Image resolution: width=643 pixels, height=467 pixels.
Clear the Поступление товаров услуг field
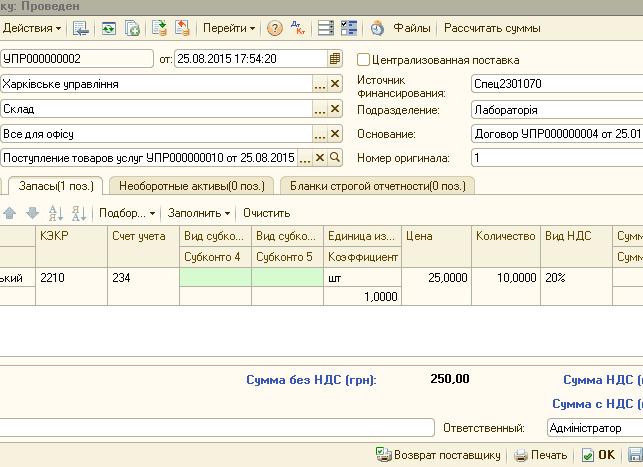(320, 158)
